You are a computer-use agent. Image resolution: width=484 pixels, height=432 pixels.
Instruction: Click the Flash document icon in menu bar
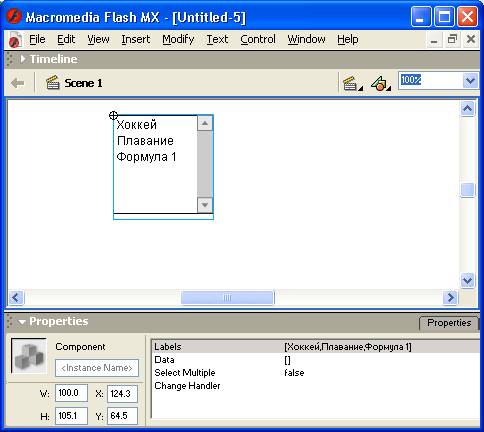click(x=15, y=40)
